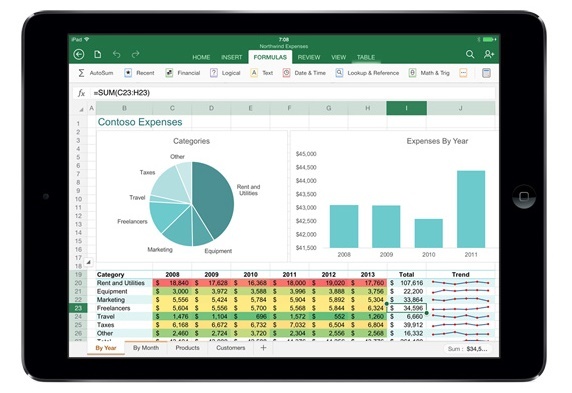
Task: Select Other total cell 16,332
Action: click(x=406, y=333)
